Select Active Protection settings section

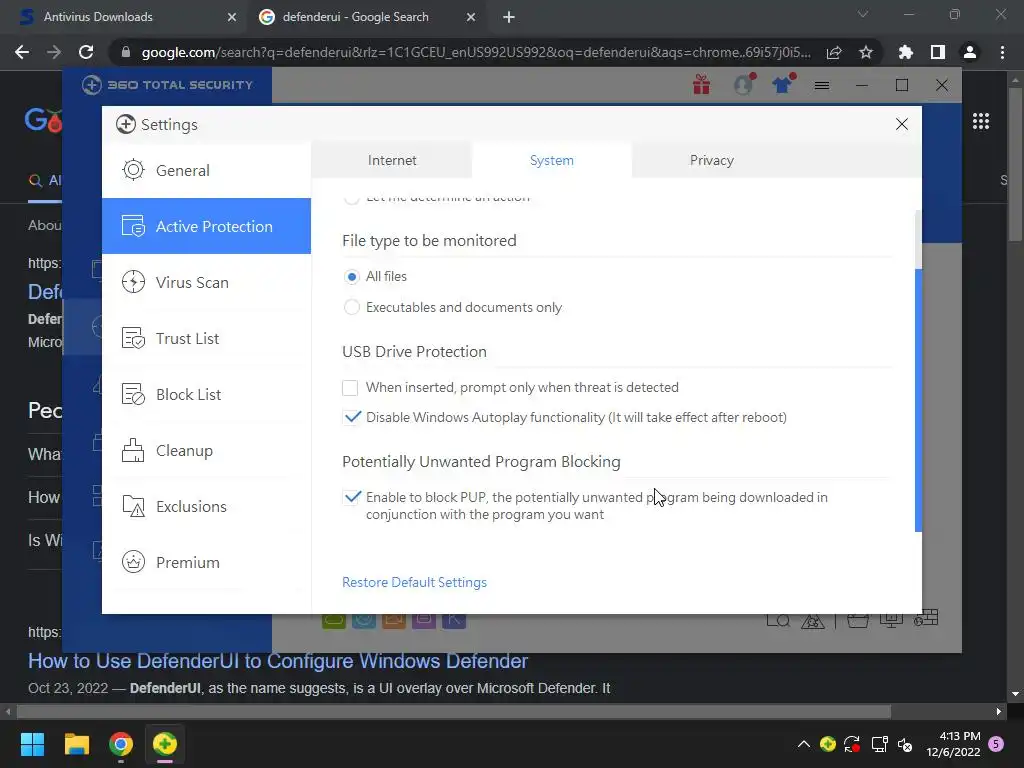coord(206,227)
